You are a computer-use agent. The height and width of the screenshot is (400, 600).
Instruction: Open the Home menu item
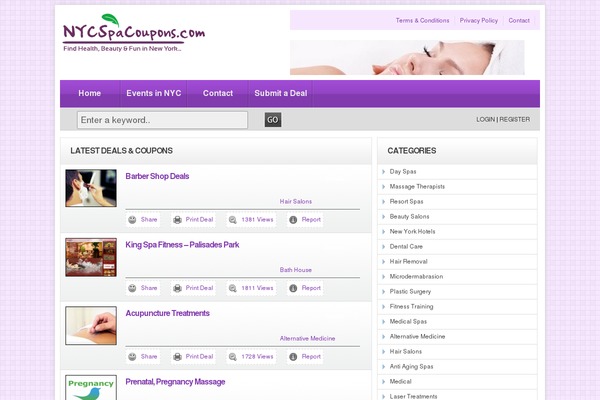[90, 93]
